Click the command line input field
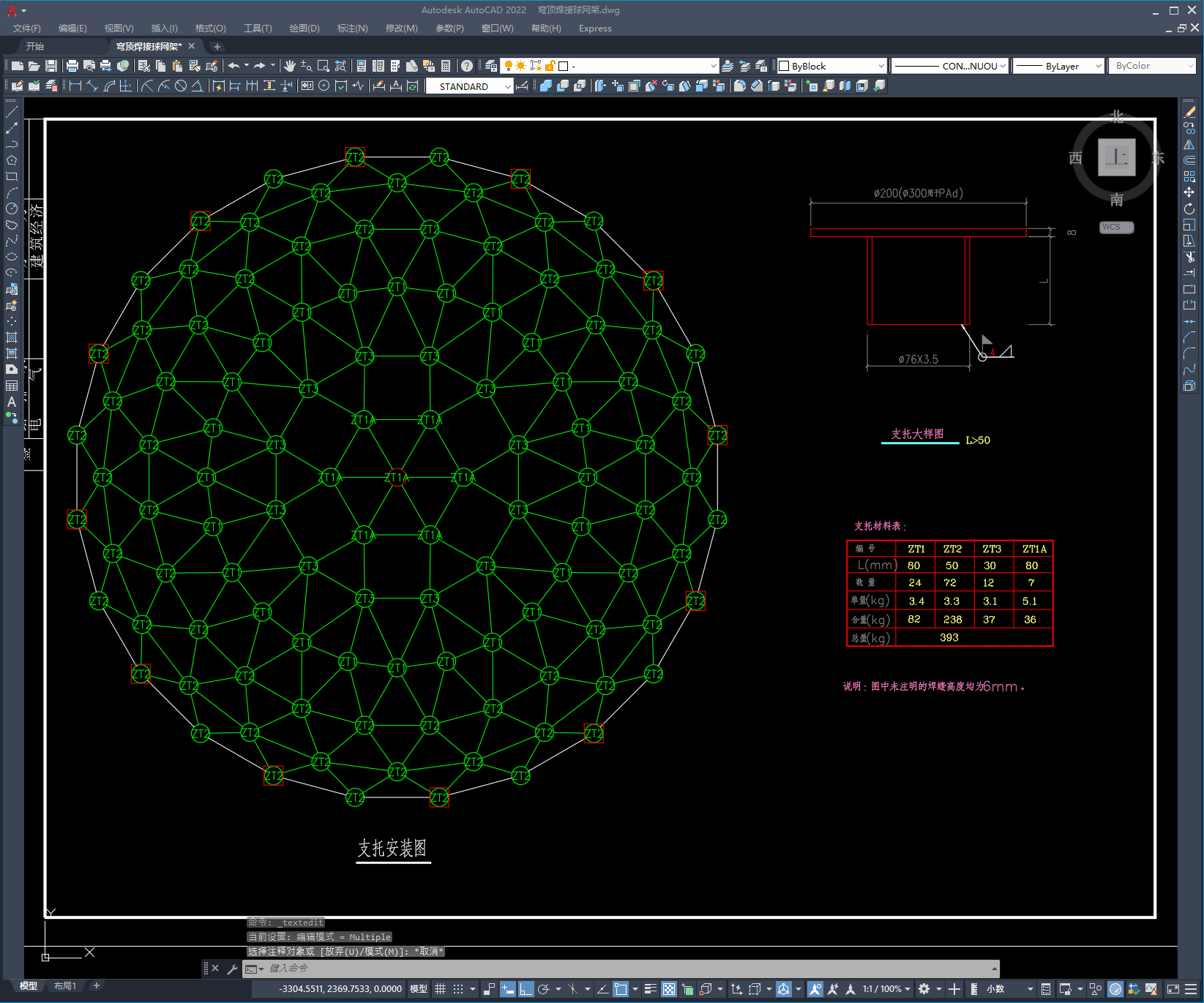 [621, 969]
